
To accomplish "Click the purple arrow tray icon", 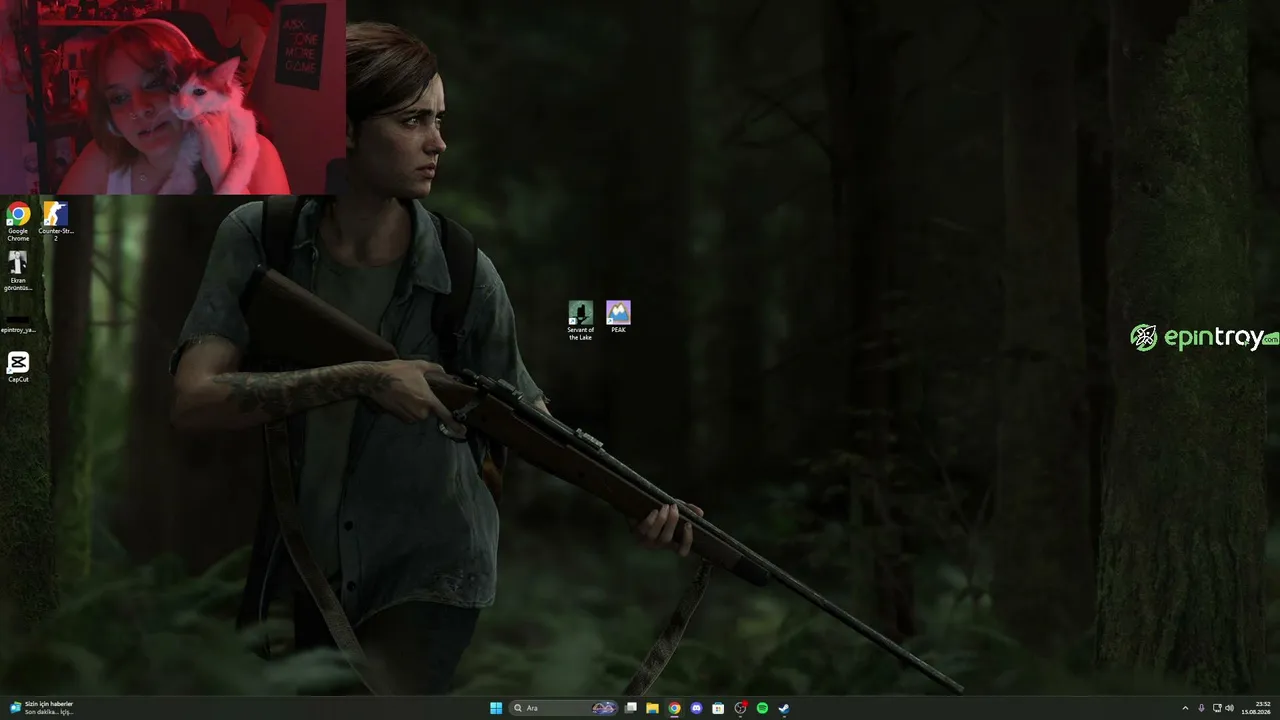I will tap(1201, 708).
